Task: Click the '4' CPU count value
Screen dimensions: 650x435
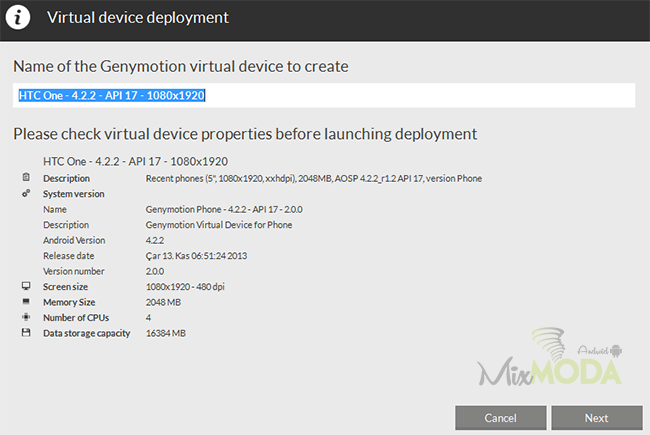Action: pos(148,318)
